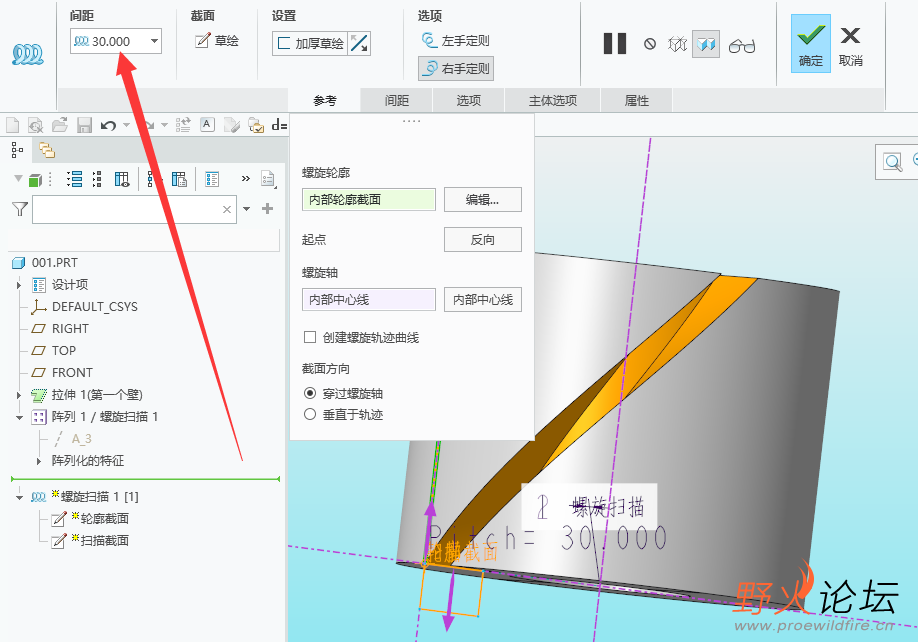
Task: Pause the feature tool
Action: point(615,44)
